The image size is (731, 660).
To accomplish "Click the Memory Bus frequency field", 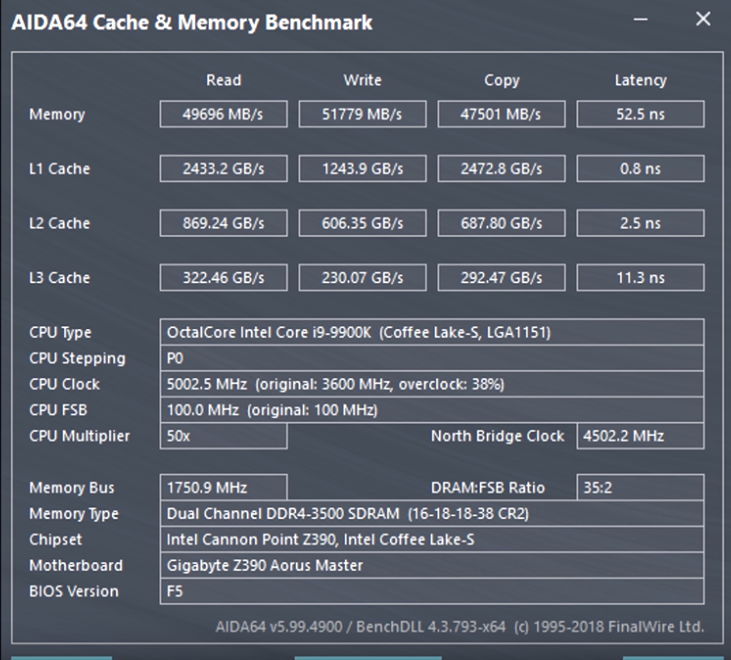I will [224, 488].
